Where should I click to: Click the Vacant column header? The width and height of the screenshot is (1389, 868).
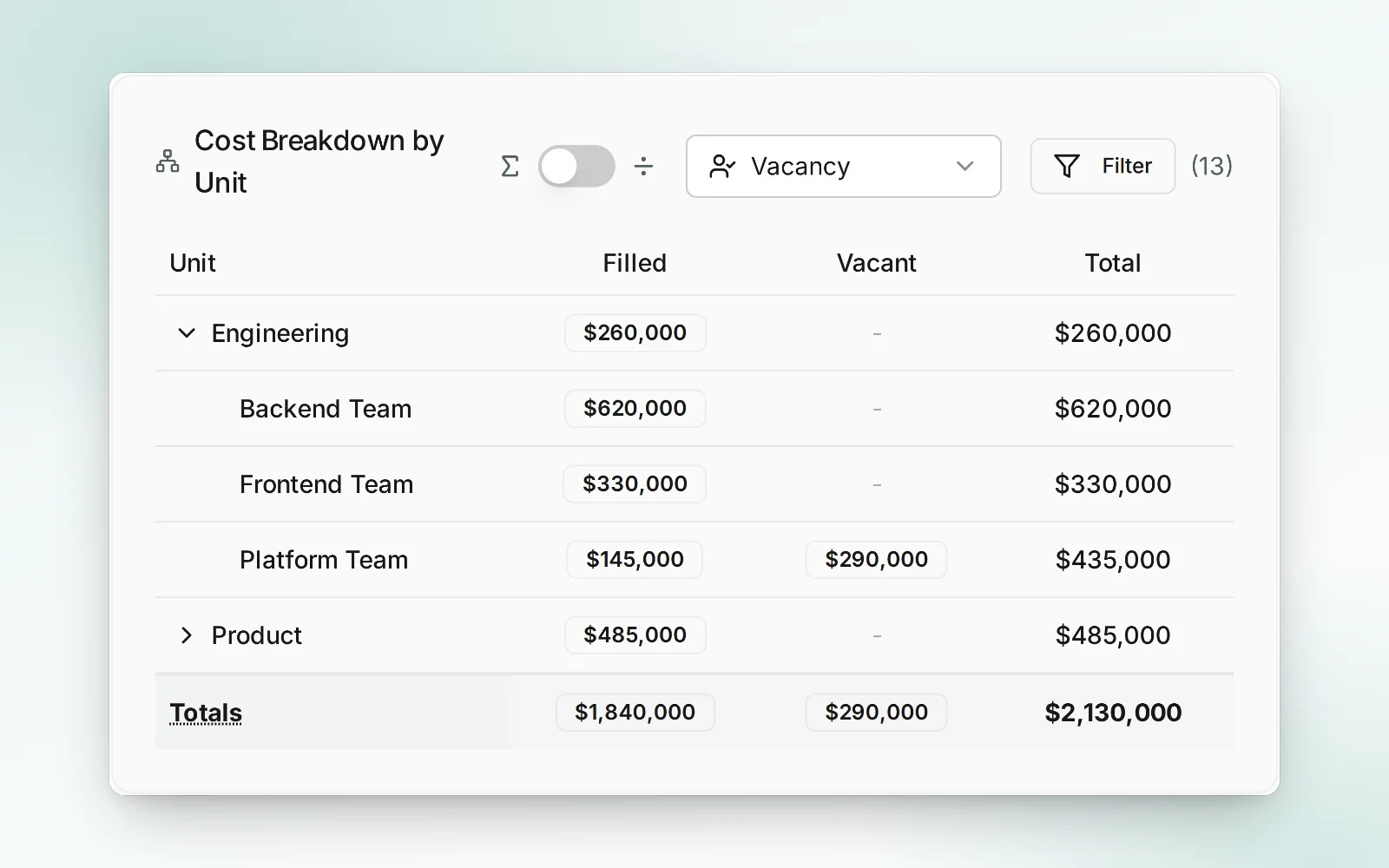click(876, 263)
